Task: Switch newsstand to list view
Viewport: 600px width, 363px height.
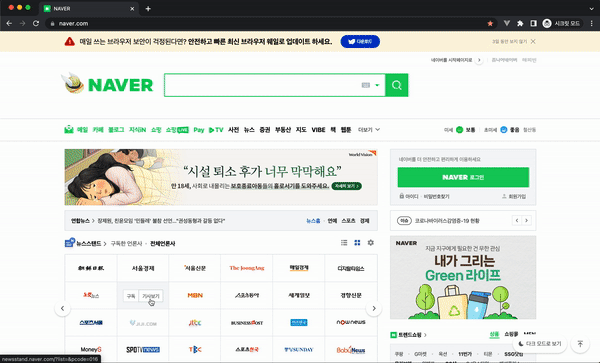Action: pos(344,243)
